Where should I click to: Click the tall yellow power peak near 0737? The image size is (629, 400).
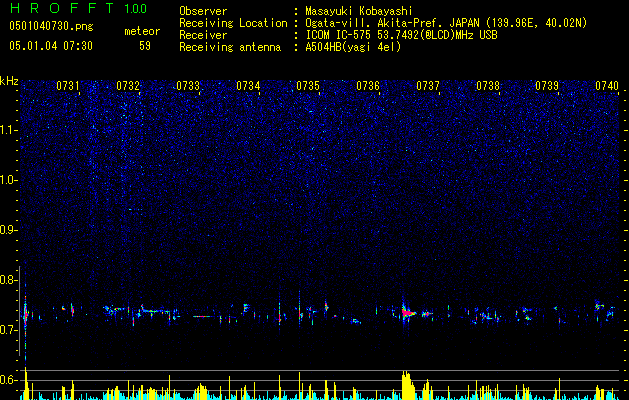(408, 385)
